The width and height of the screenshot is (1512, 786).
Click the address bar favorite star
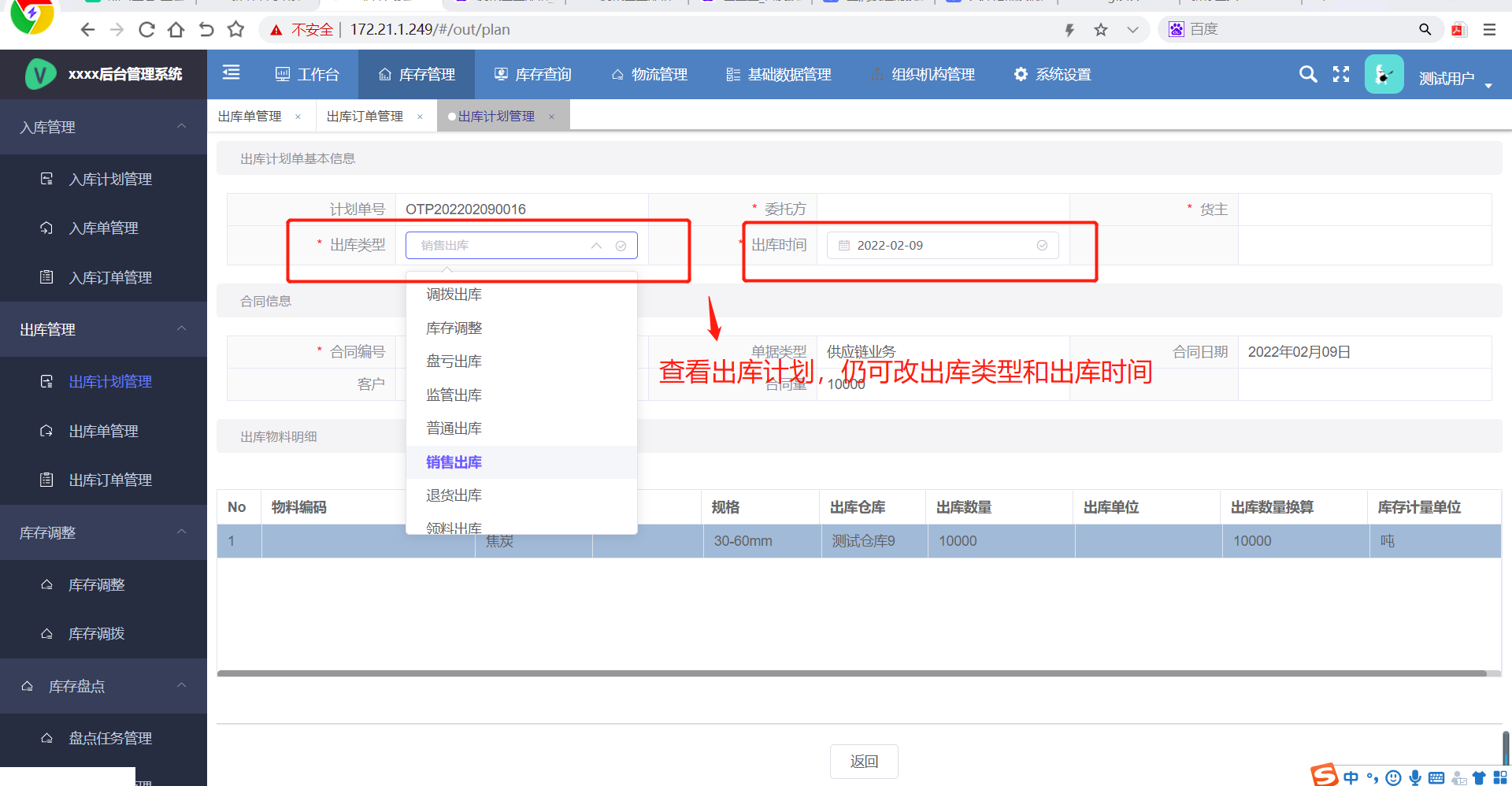(x=1101, y=30)
